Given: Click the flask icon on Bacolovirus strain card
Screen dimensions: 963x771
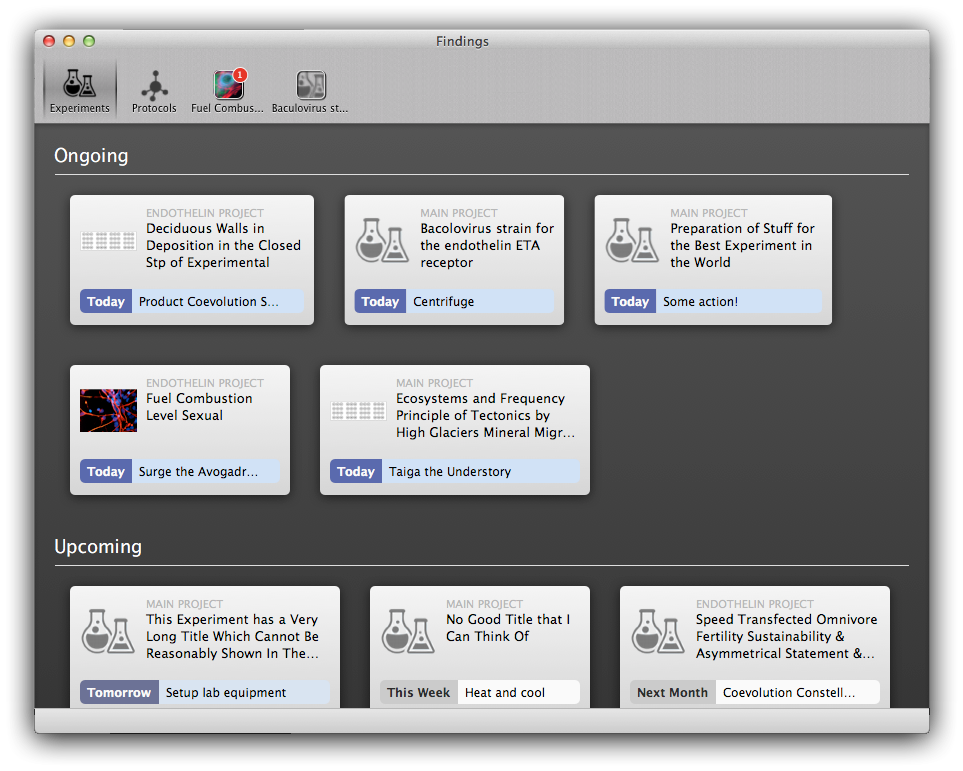Looking at the screenshot, I should (382, 240).
